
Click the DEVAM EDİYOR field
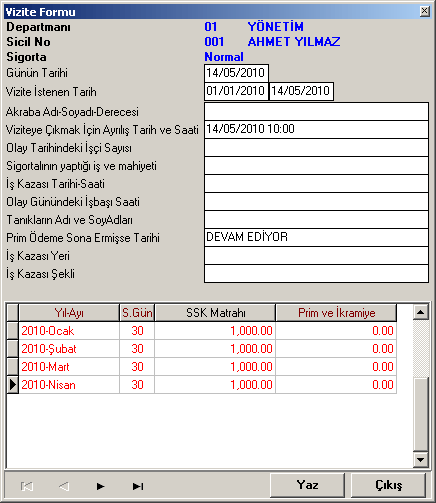point(316,237)
